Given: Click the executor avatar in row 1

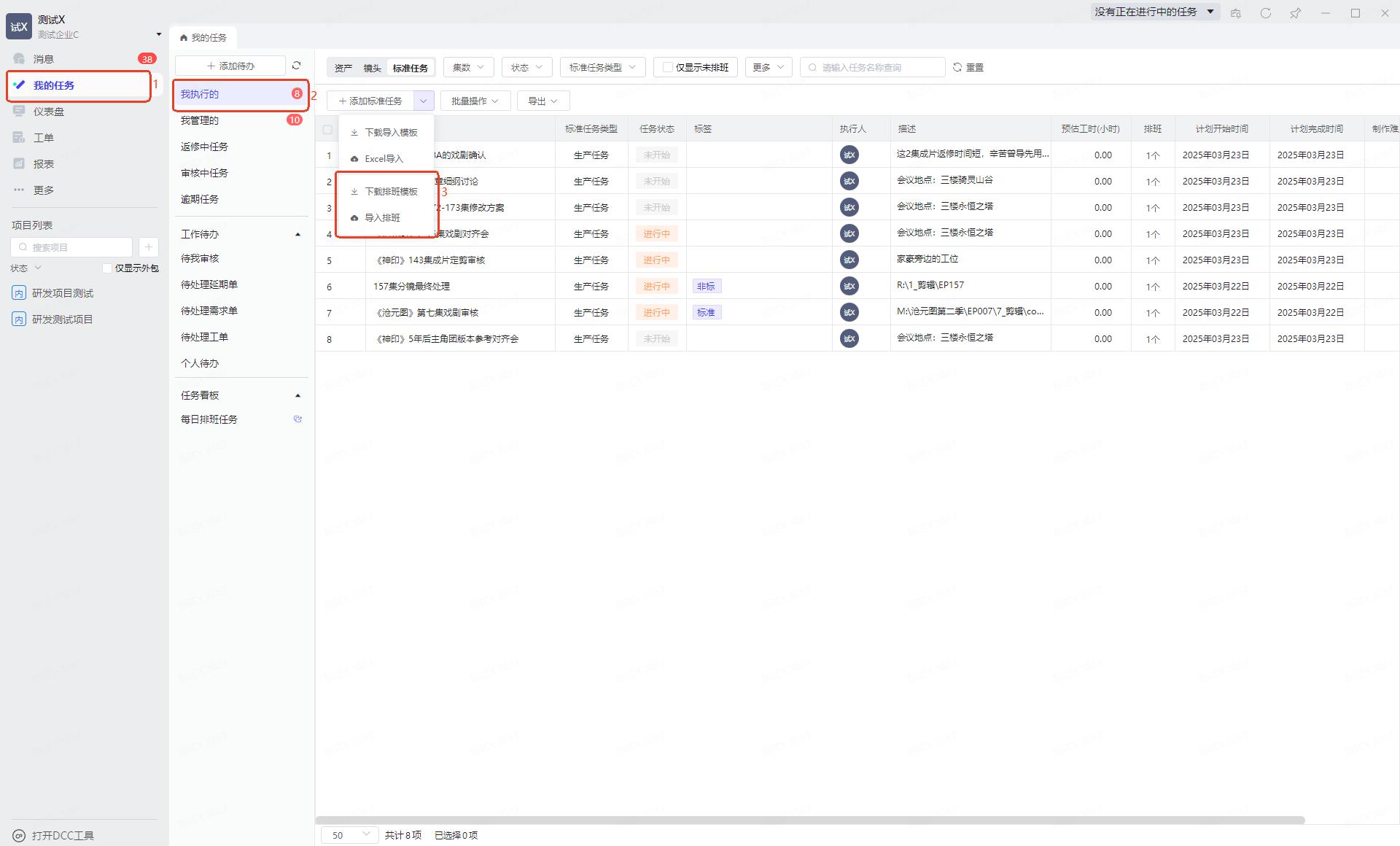Looking at the screenshot, I should [849, 155].
